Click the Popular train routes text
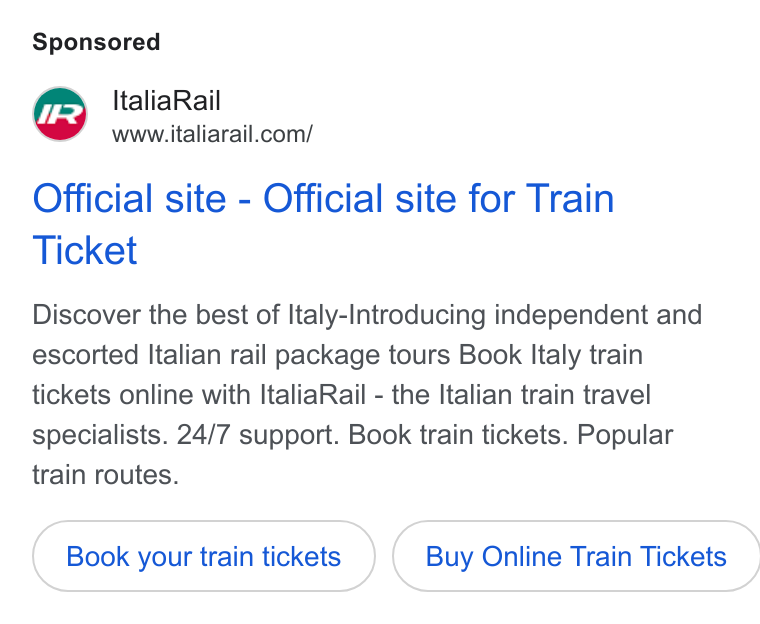 click(353, 454)
